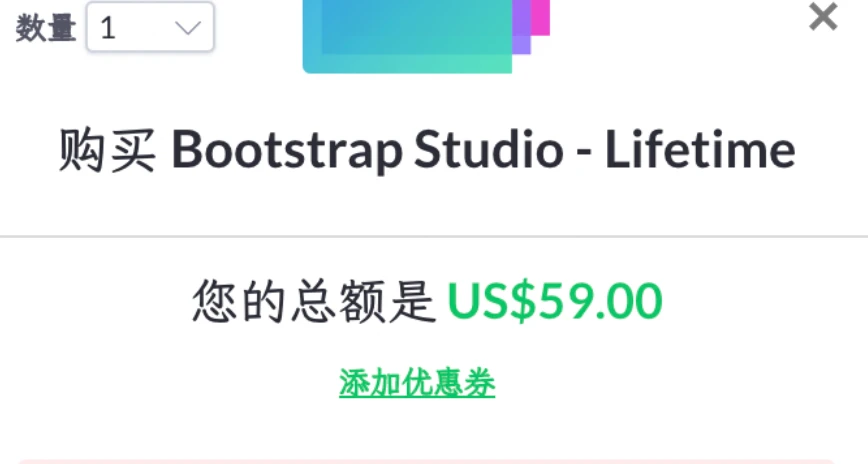Close the purchase dialog with the X
Viewport: 868px width, 464px height.
[x=823, y=17]
